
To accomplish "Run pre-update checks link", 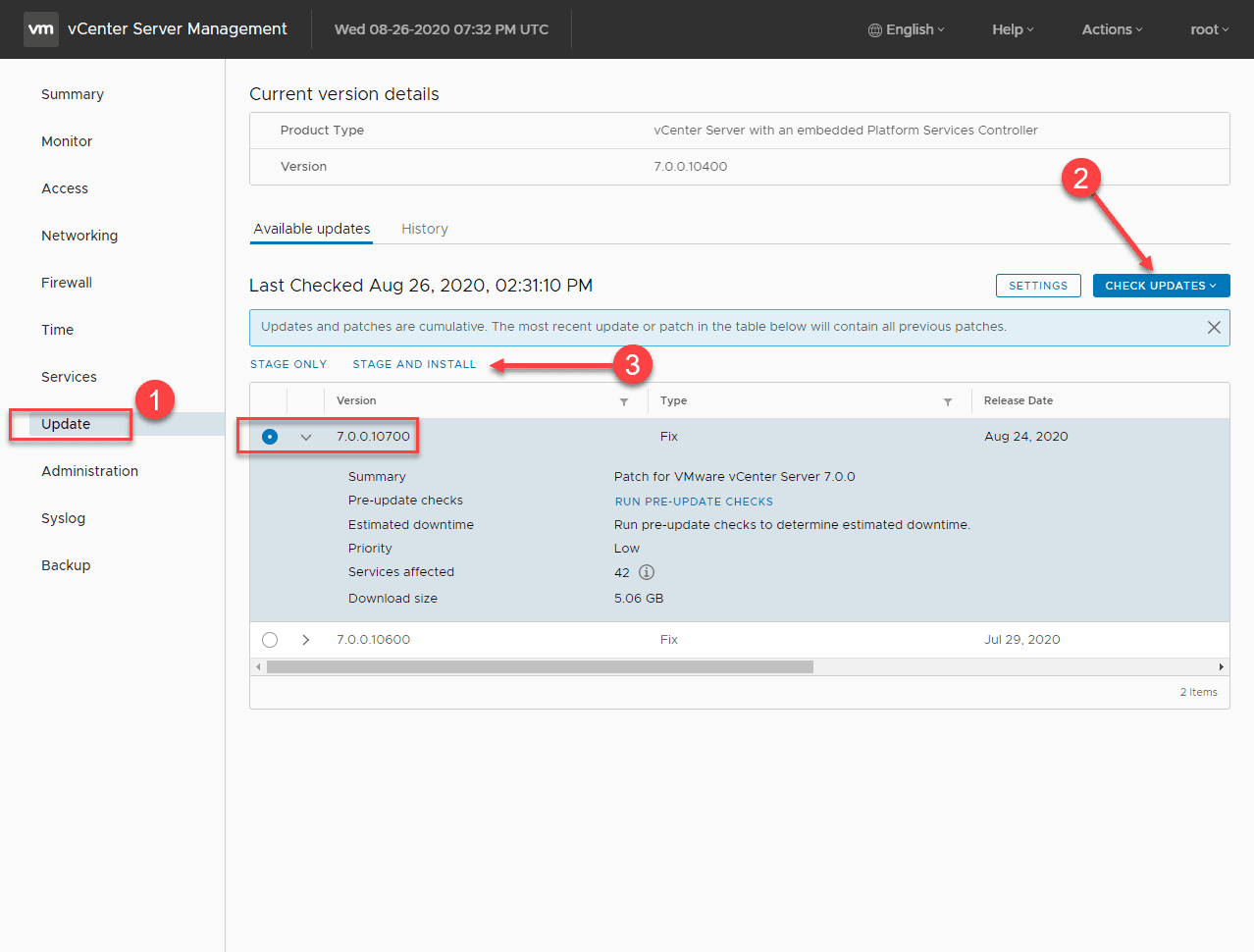I will tap(694, 502).
